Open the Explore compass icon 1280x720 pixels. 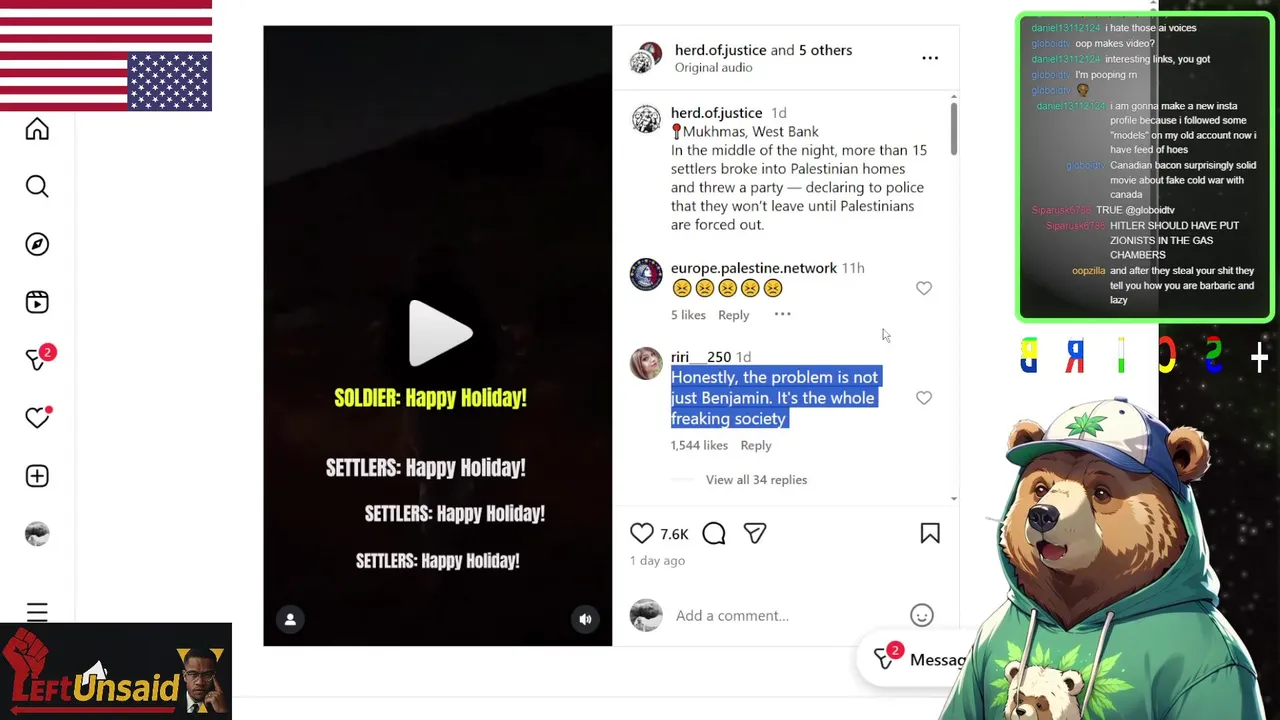click(x=37, y=245)
